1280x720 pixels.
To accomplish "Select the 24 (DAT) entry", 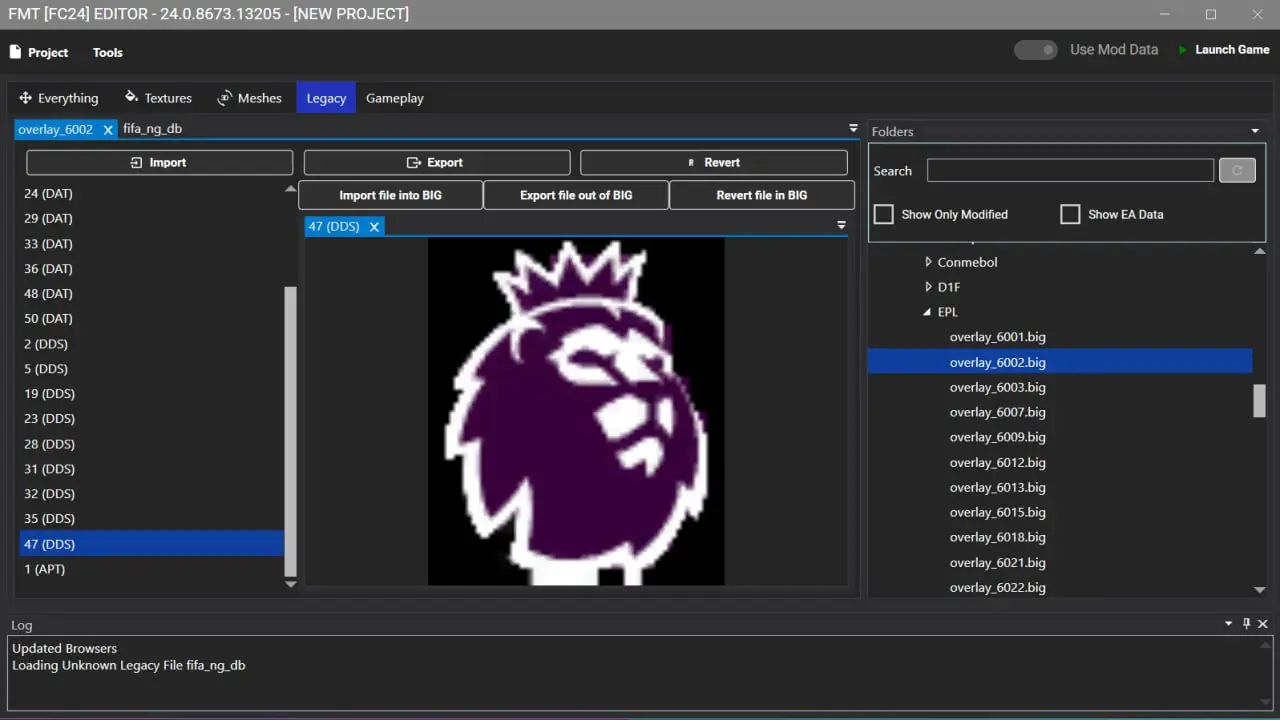I will pyautogui.click(x=152, y=193).
